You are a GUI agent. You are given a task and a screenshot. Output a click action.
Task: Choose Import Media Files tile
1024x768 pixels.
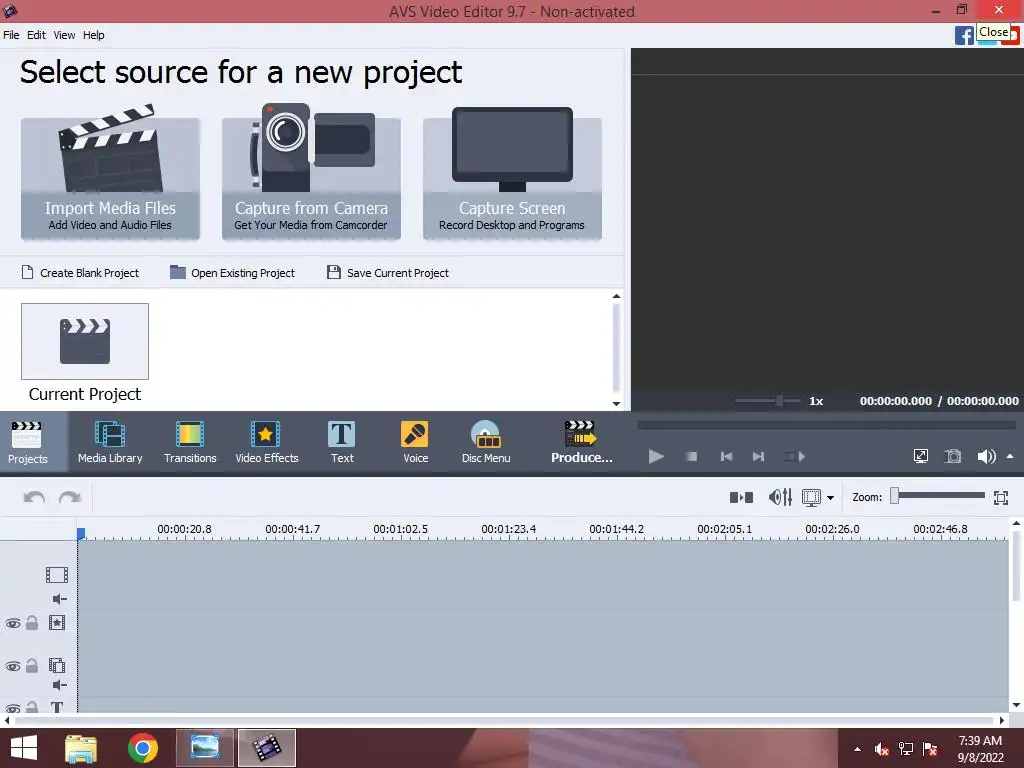click(110, 178)
